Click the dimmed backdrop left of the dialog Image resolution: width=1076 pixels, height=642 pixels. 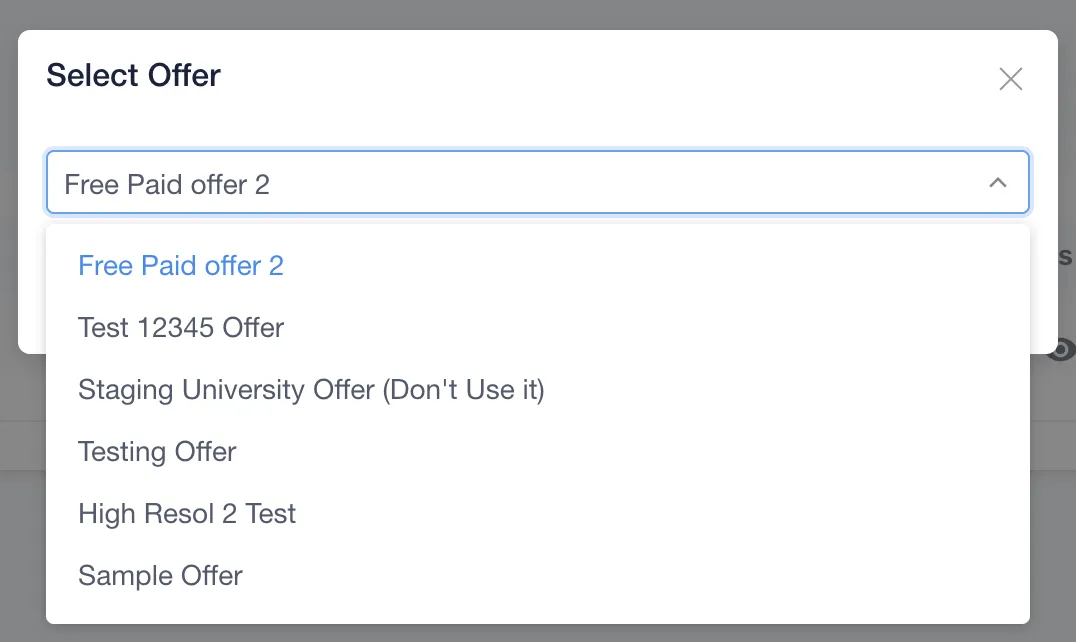pos(8,200)
